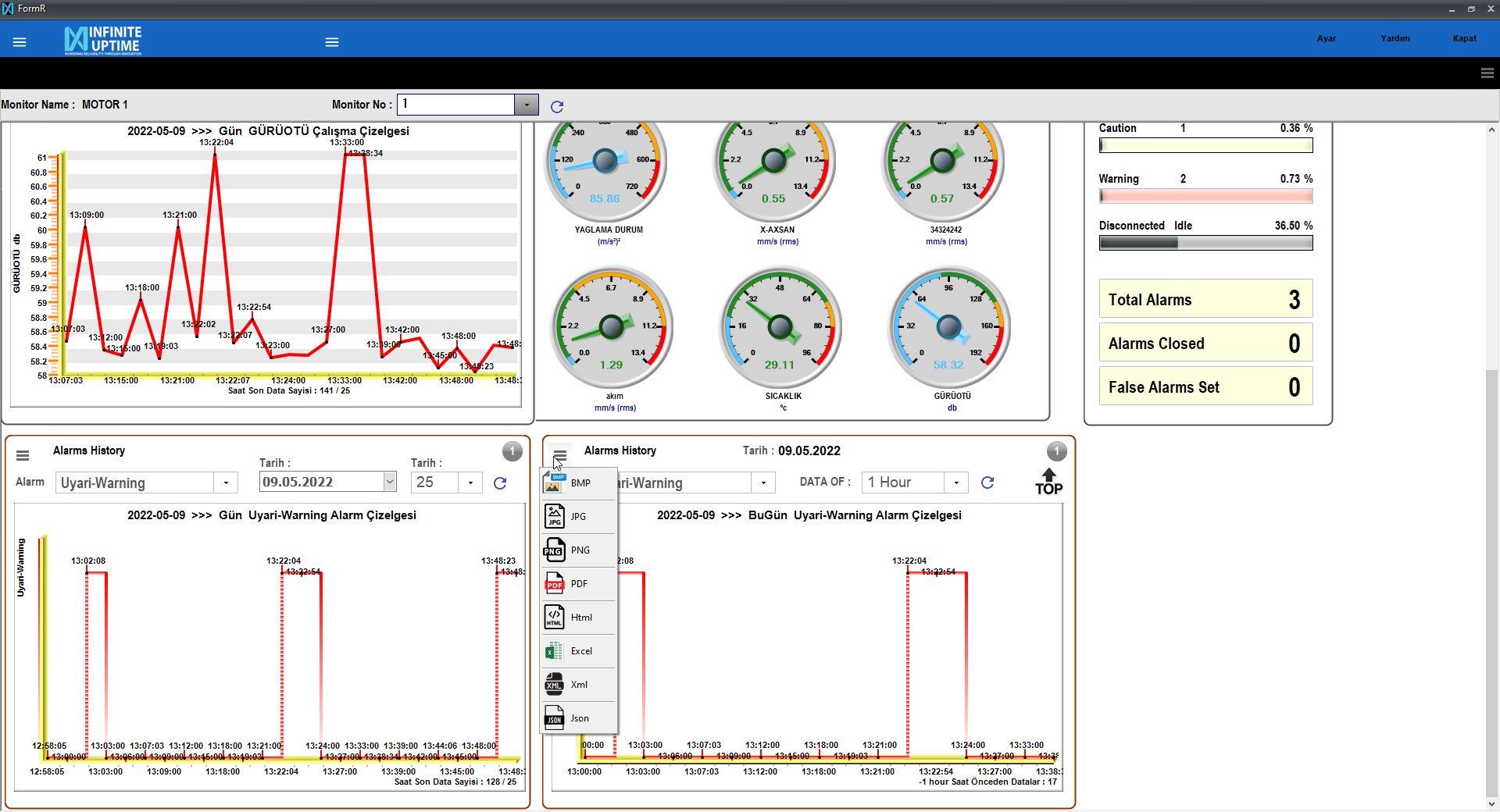Image resolution: width=1500 pixels, height=812 pixels.
Task: Click the info badge on left Alarms History
Action: click(512, 451)
